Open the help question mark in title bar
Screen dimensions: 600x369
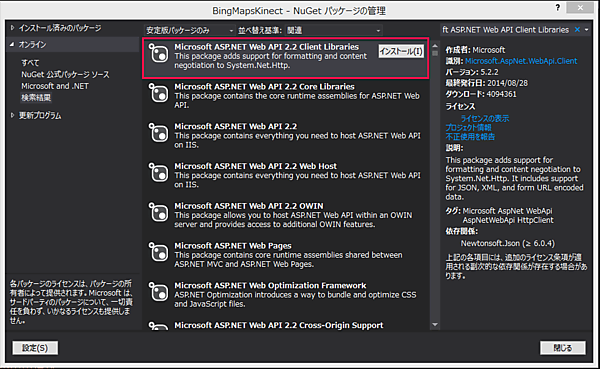pyautogui.click(x=558, y=7)
